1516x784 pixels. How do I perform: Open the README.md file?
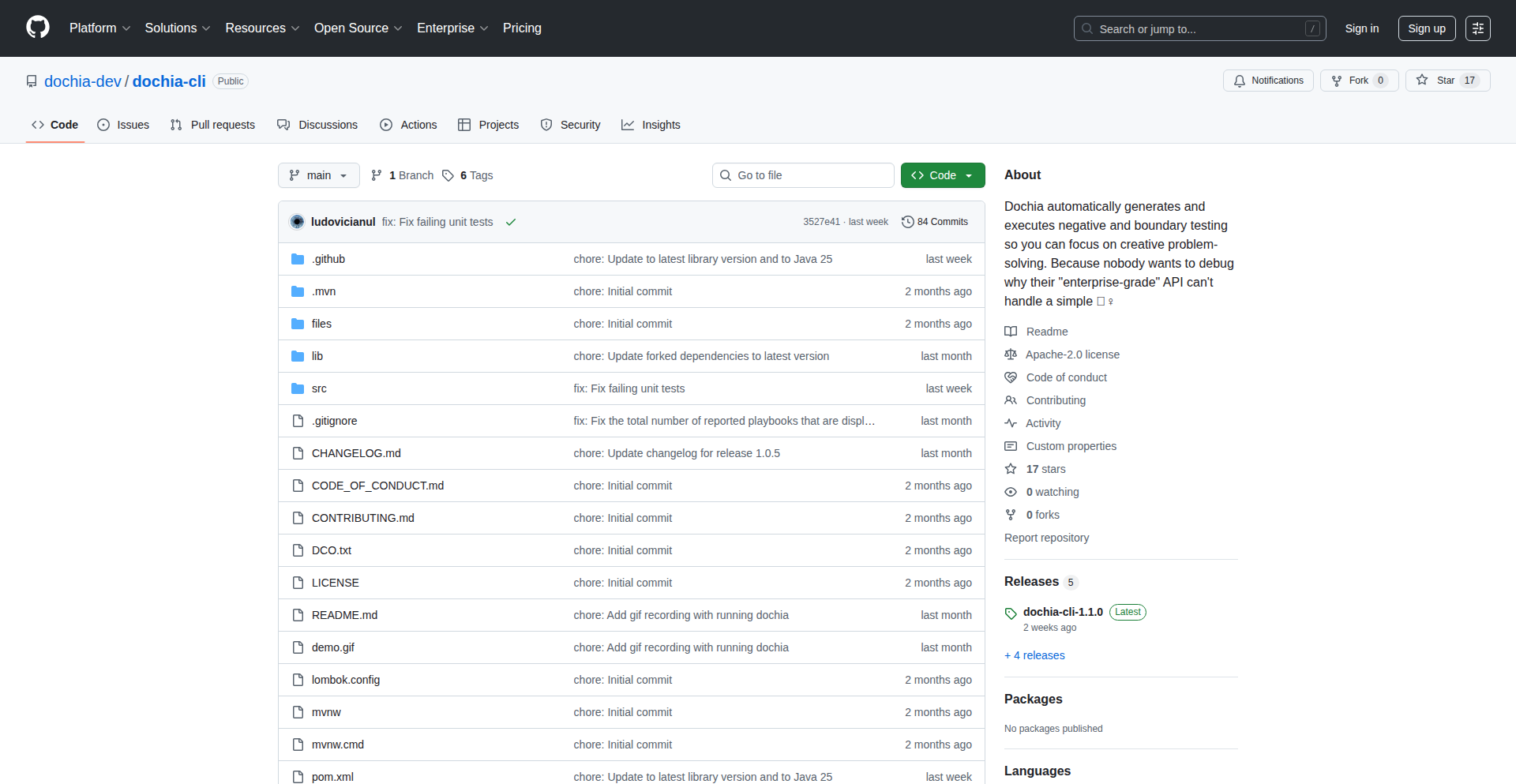(x=344, y=615)
